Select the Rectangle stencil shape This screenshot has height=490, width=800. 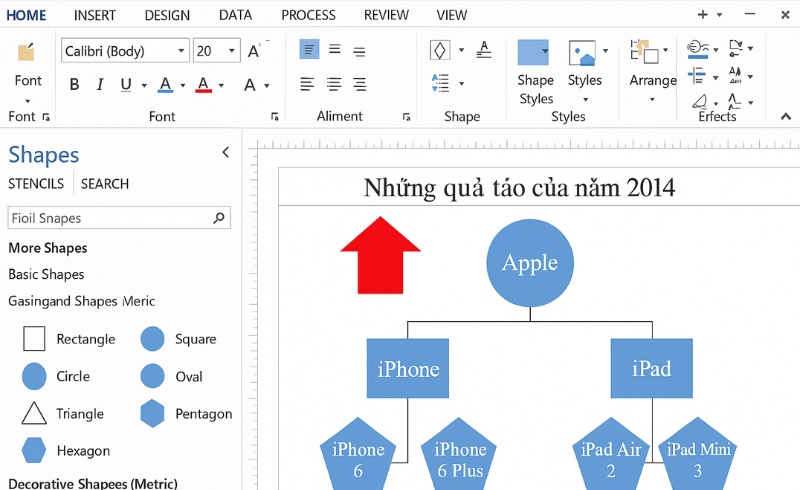click(x=34, y=339)
